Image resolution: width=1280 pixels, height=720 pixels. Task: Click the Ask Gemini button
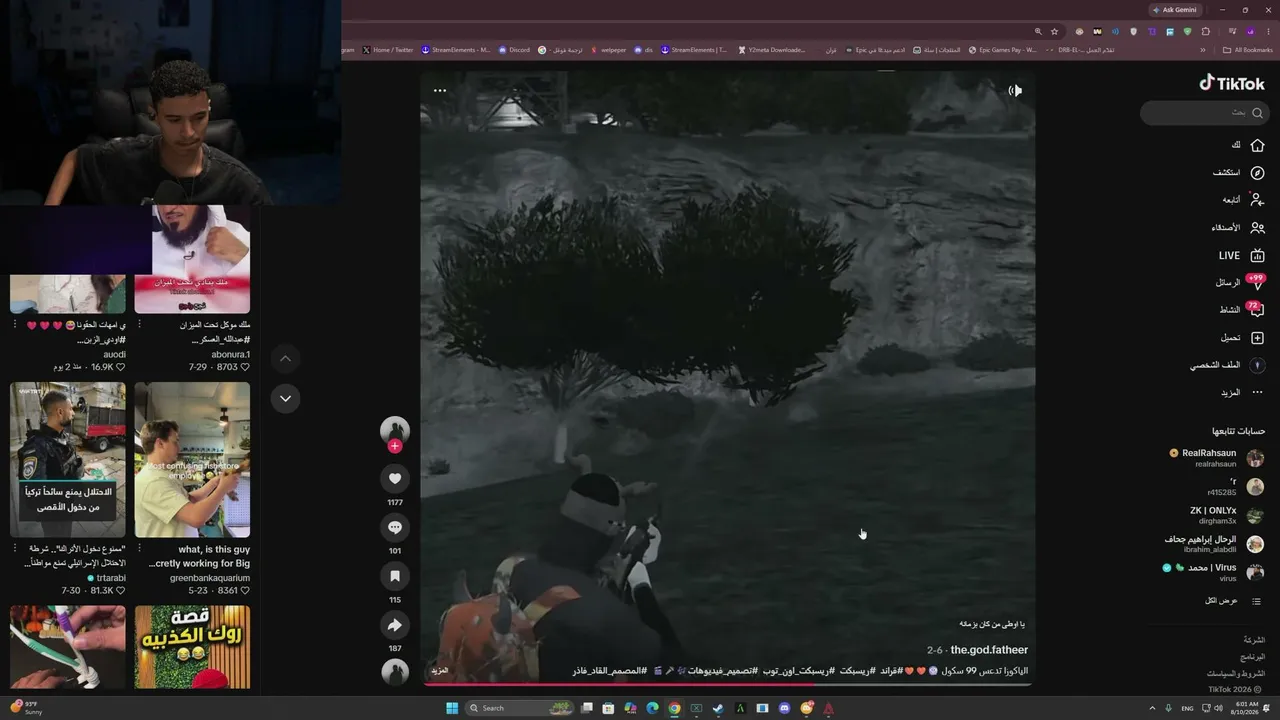click(1175, 10)
